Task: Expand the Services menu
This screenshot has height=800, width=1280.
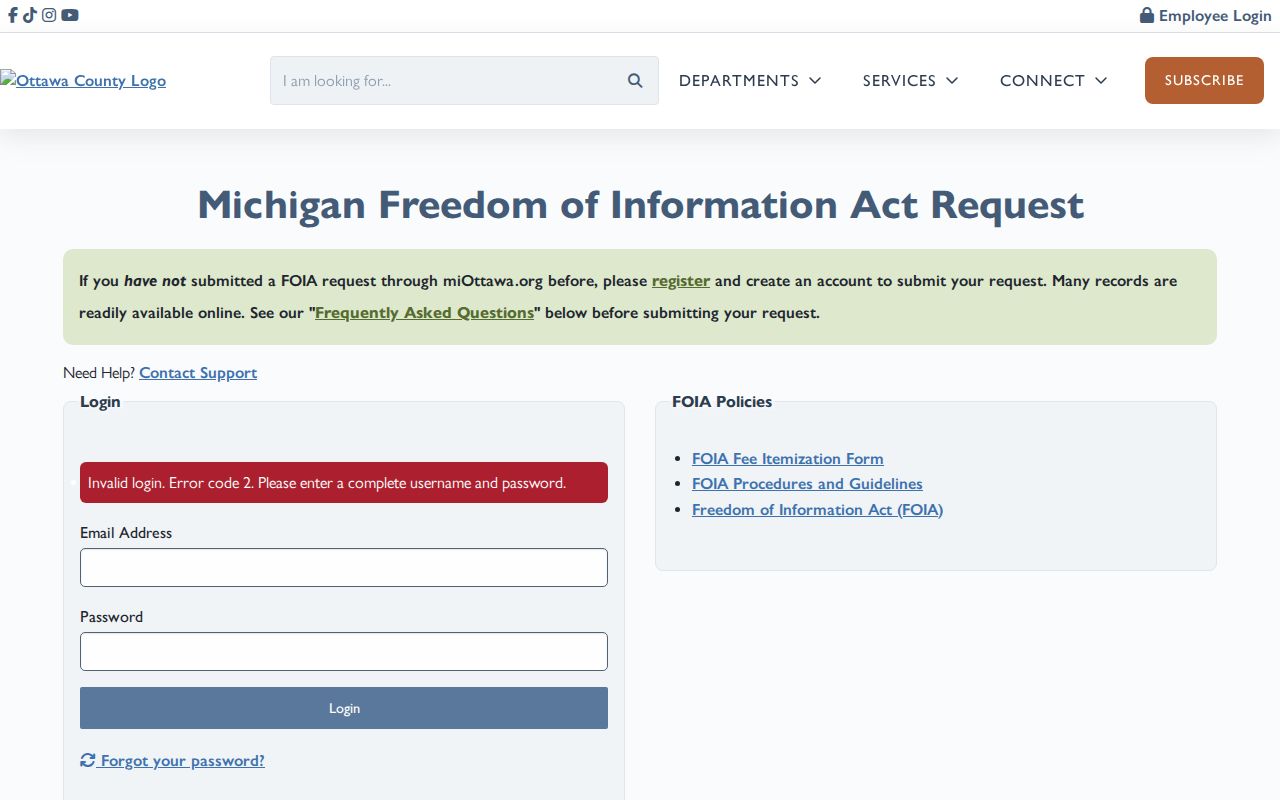Action: (911, 81)
